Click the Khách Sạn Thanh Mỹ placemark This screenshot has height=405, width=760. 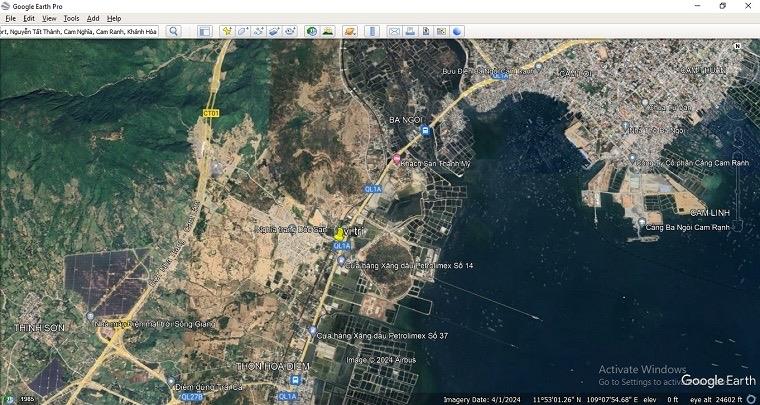[x=397, y=161]
